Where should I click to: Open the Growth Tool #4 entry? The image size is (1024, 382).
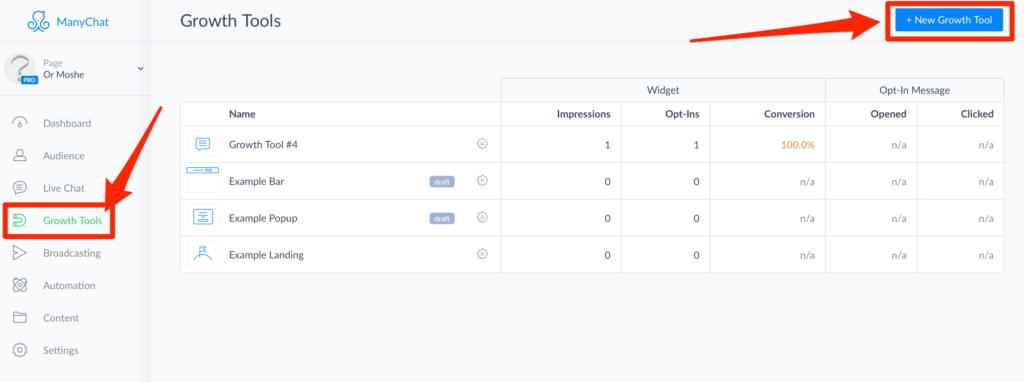click(x=263, y=144)
